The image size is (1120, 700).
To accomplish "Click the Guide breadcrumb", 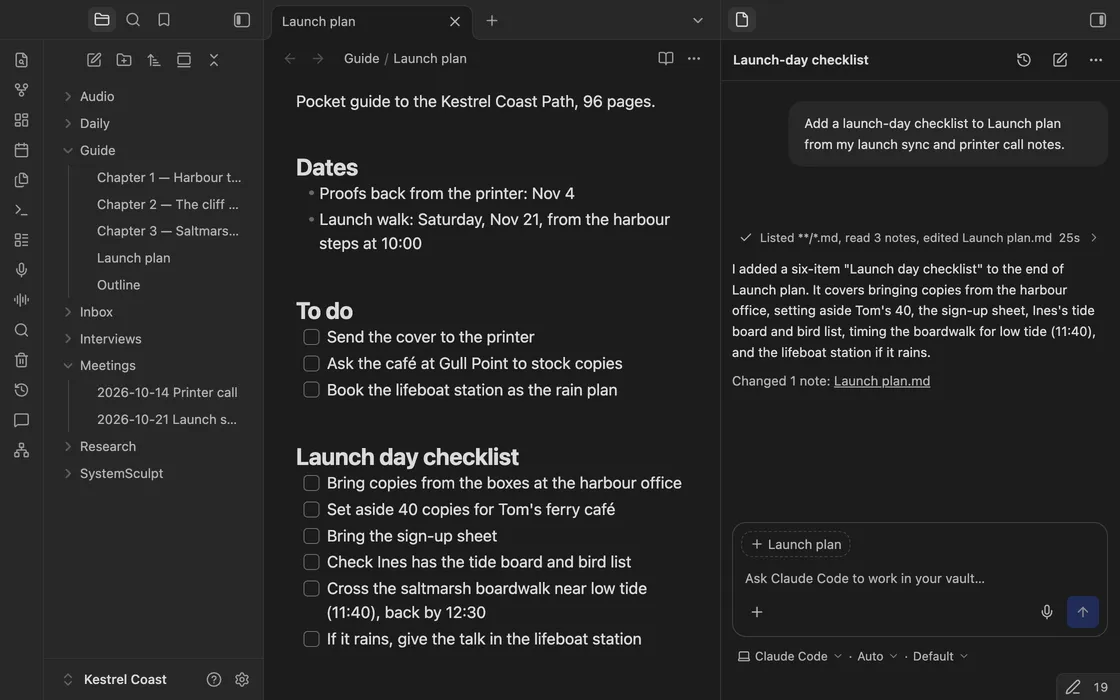I will coord(361,59).
